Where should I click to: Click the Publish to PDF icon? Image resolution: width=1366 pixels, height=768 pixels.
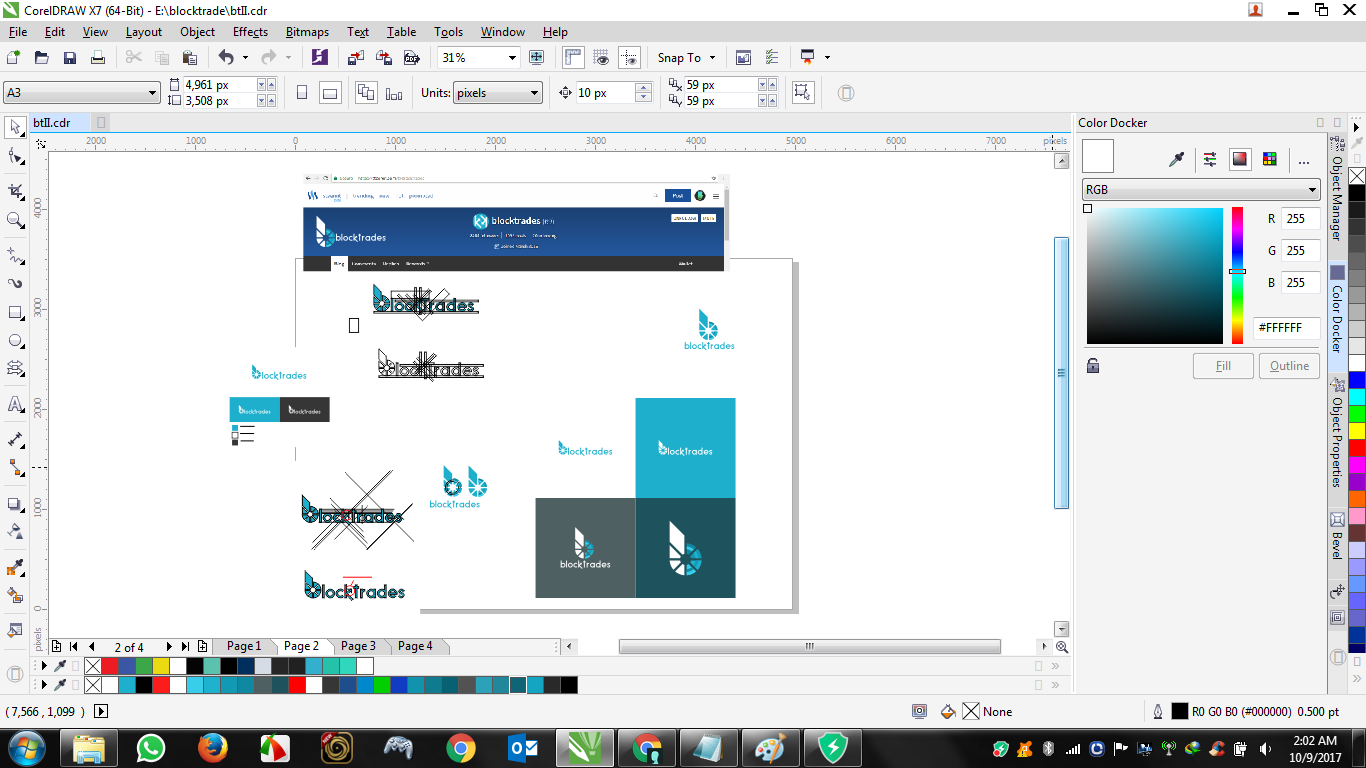pos(410,58)
